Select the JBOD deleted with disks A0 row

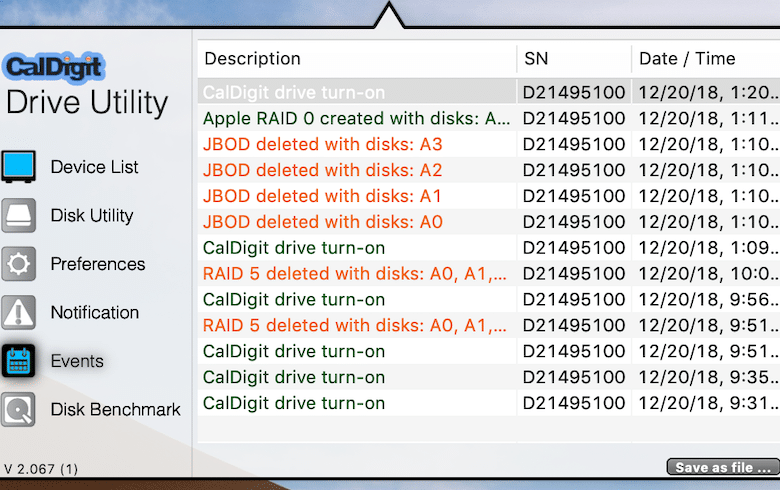(488, 222)
